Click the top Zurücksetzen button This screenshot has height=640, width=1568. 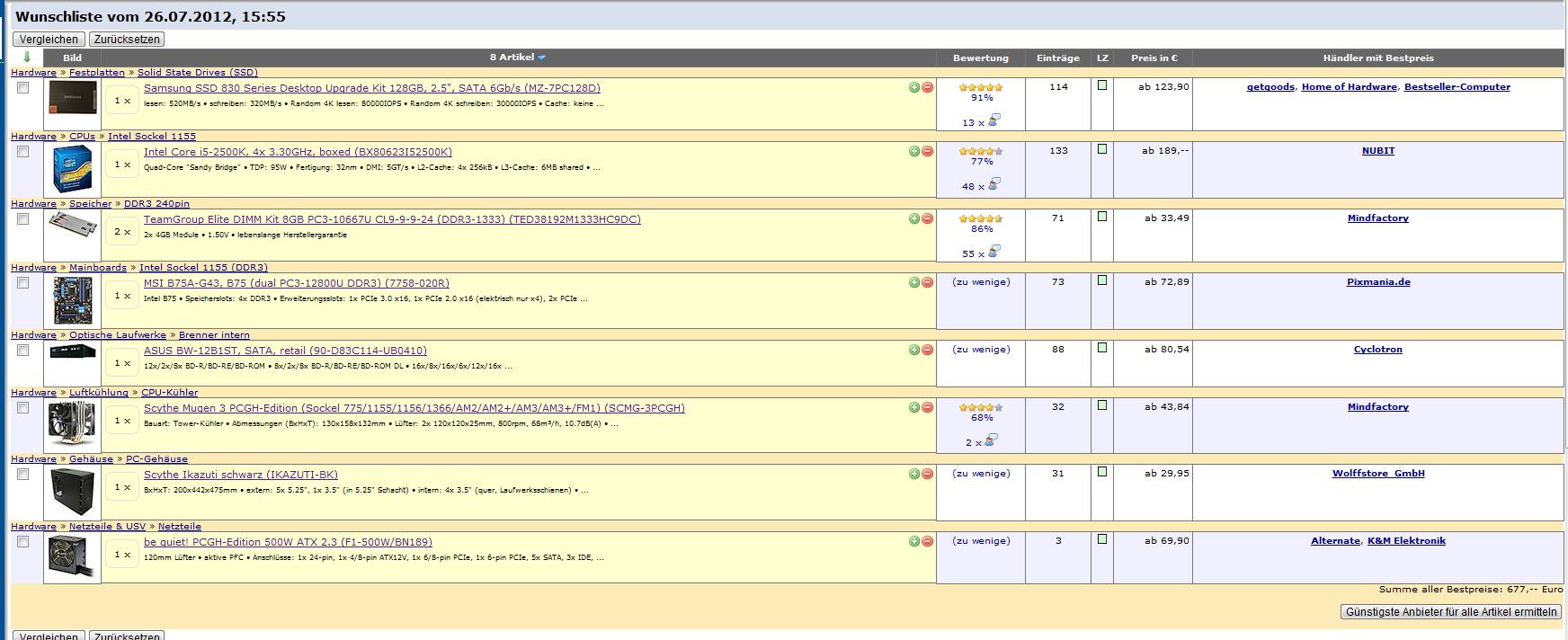tap(127, 40)
